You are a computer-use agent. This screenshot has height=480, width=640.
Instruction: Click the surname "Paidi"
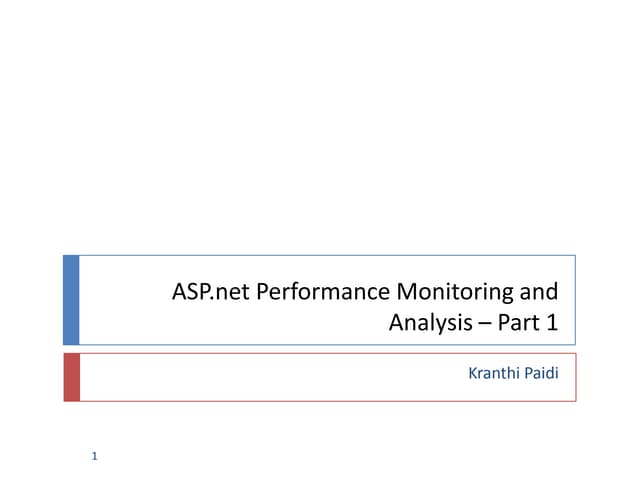tap(540, 375)
